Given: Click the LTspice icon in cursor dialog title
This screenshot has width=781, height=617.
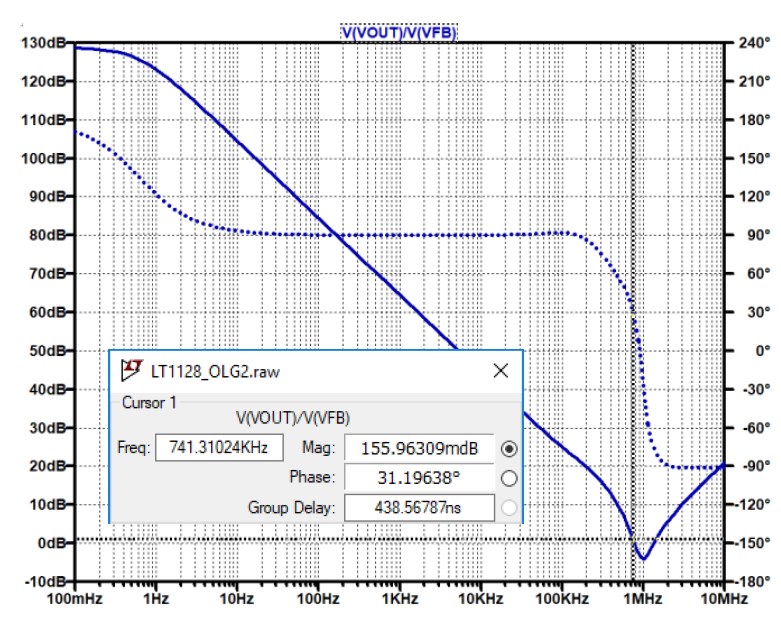Looking at the screenshot, I should [x=131, y=371].
